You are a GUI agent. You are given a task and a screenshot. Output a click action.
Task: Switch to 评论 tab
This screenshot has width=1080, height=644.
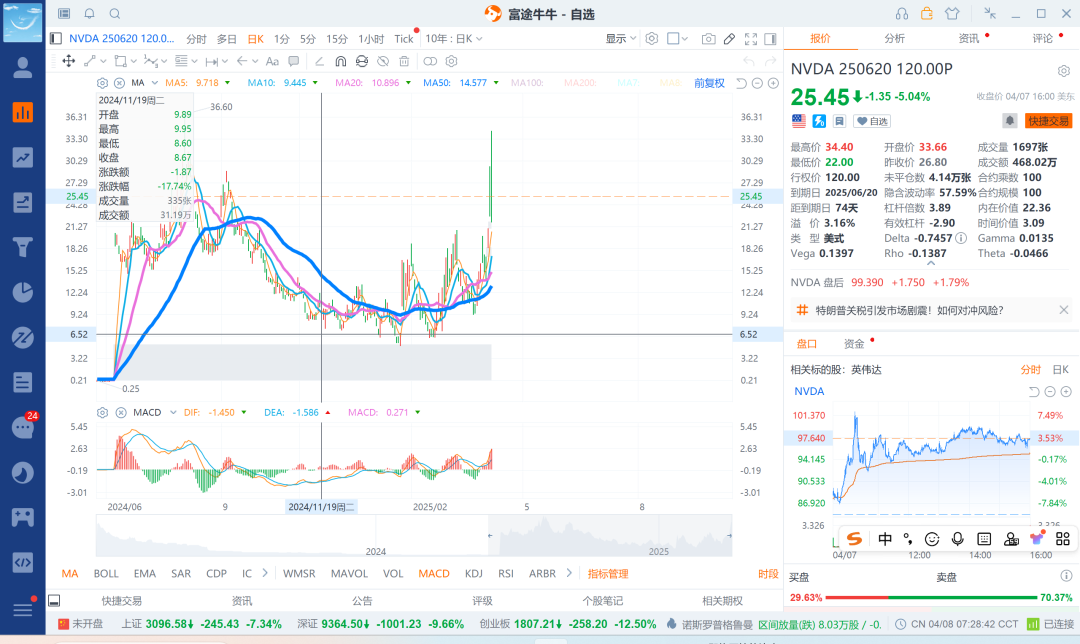(x=1043, y=39)
